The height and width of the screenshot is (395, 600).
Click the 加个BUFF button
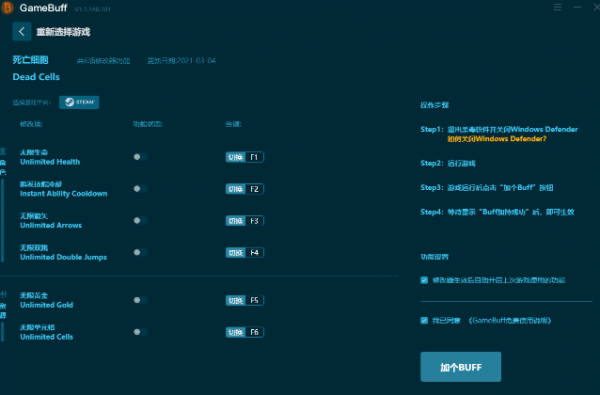(x=461, y=367)
